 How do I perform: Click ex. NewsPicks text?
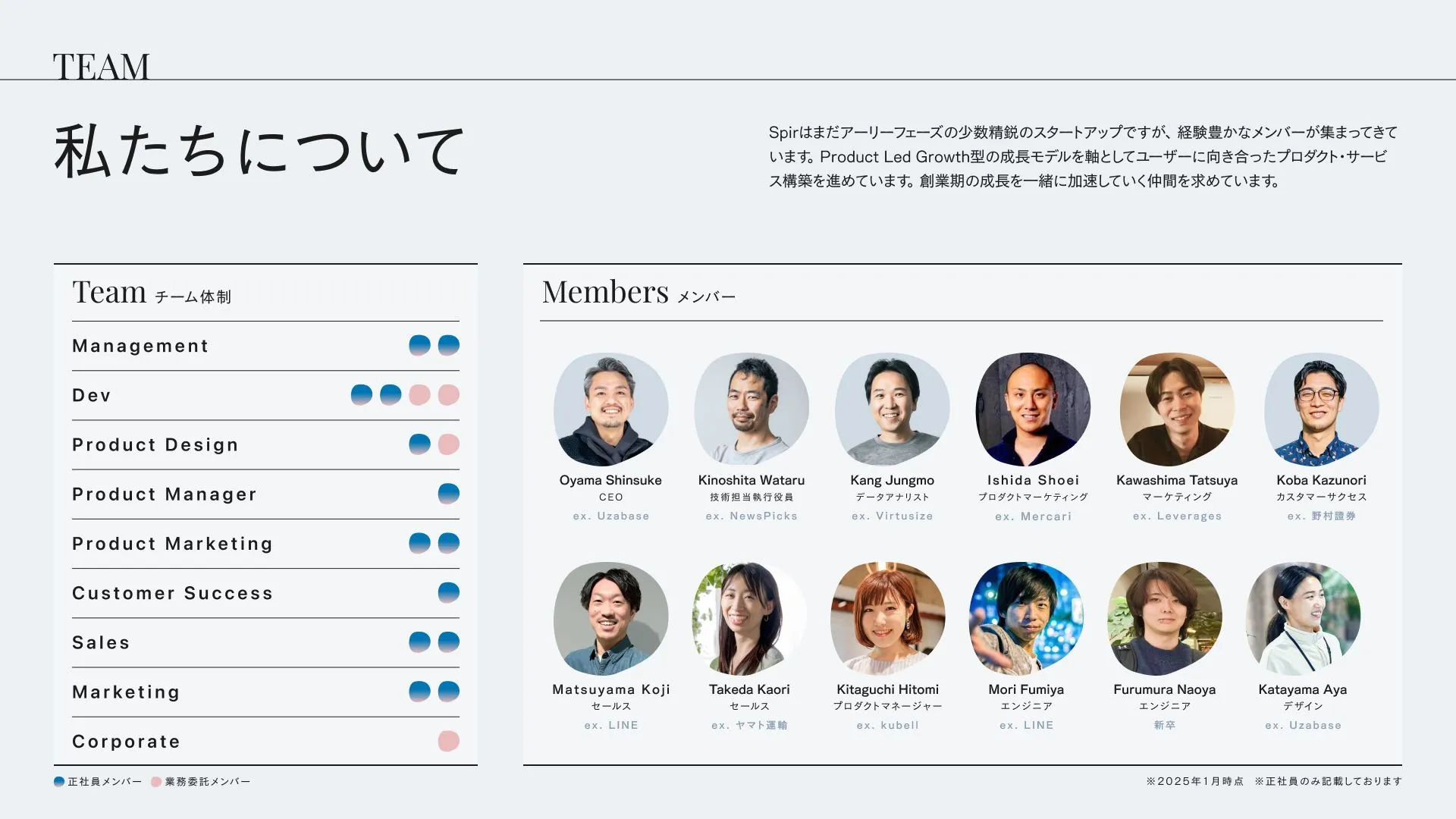pyautogui.click(x=752, y=516)
